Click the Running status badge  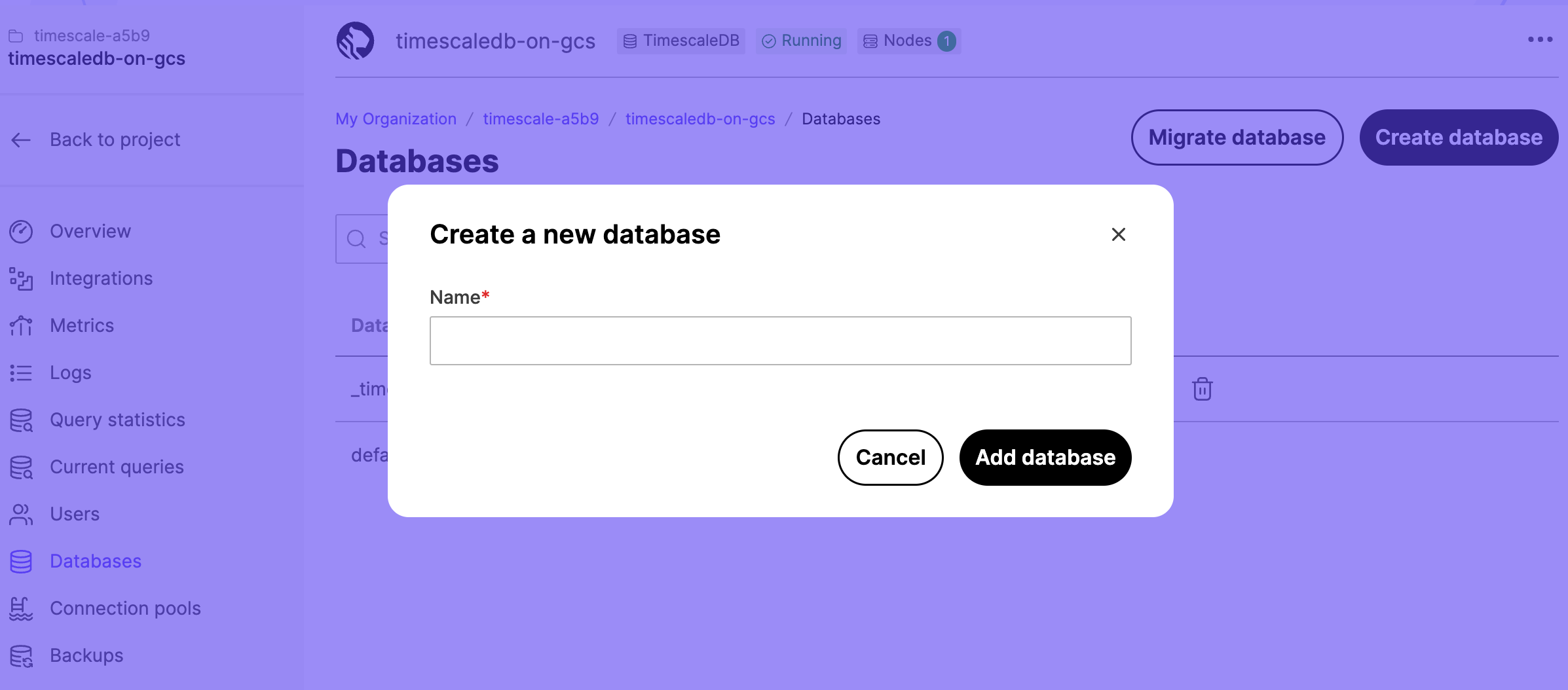(x=801, y=41)
